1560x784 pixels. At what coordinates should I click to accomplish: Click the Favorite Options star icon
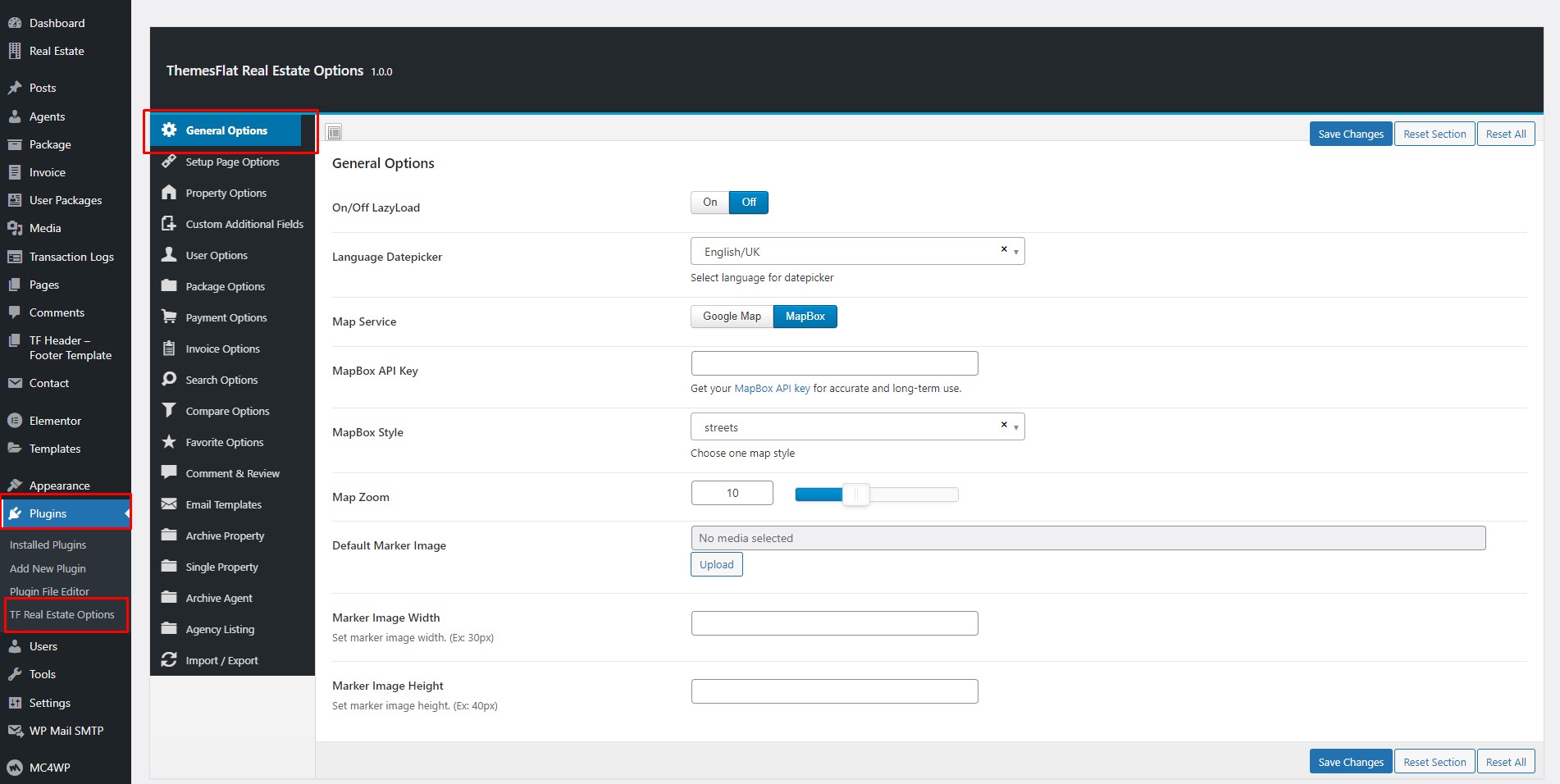[169, 441]
